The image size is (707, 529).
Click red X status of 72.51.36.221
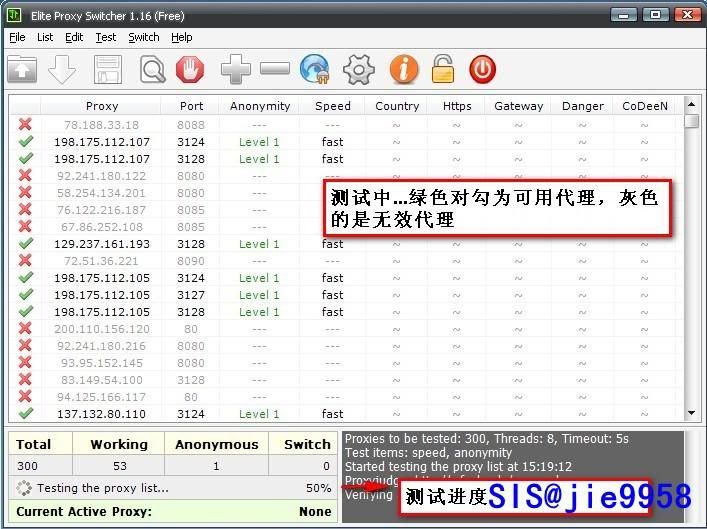coord(25,260)
